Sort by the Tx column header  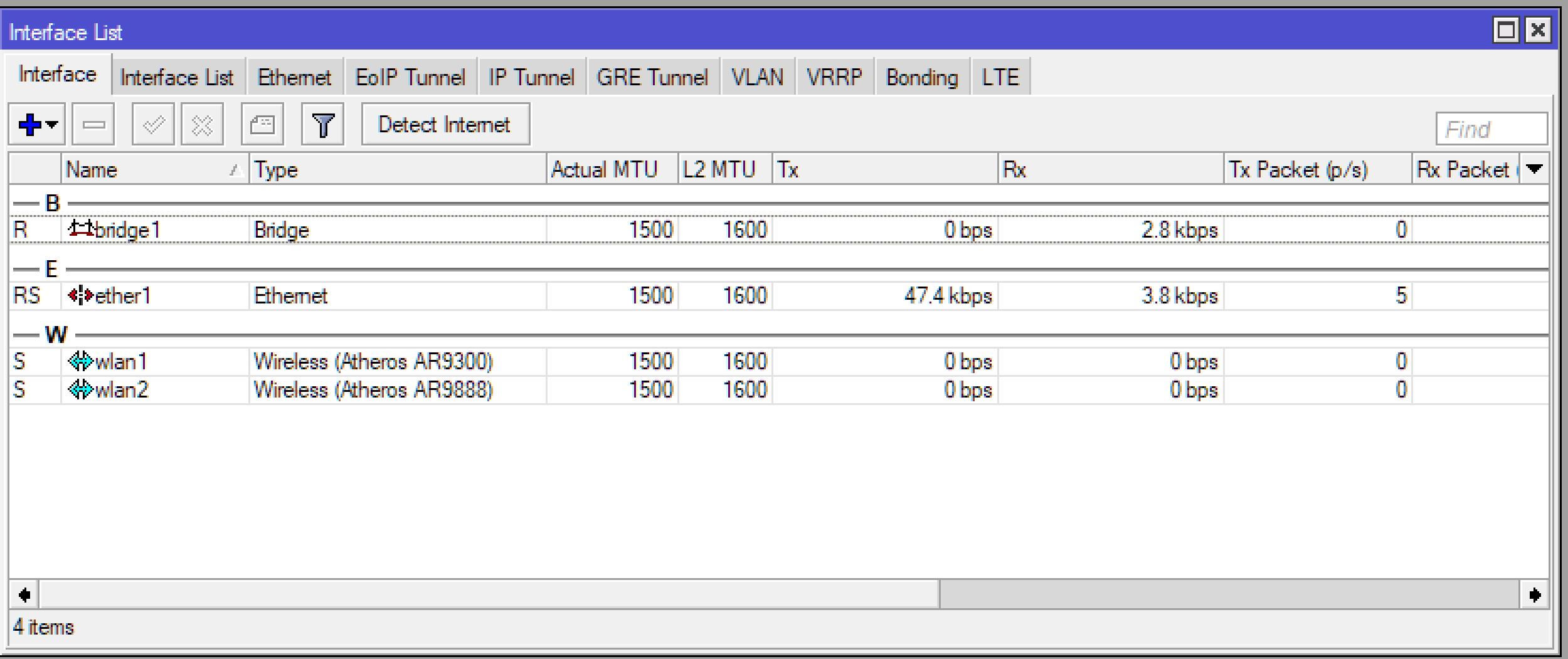coord(885,169)
